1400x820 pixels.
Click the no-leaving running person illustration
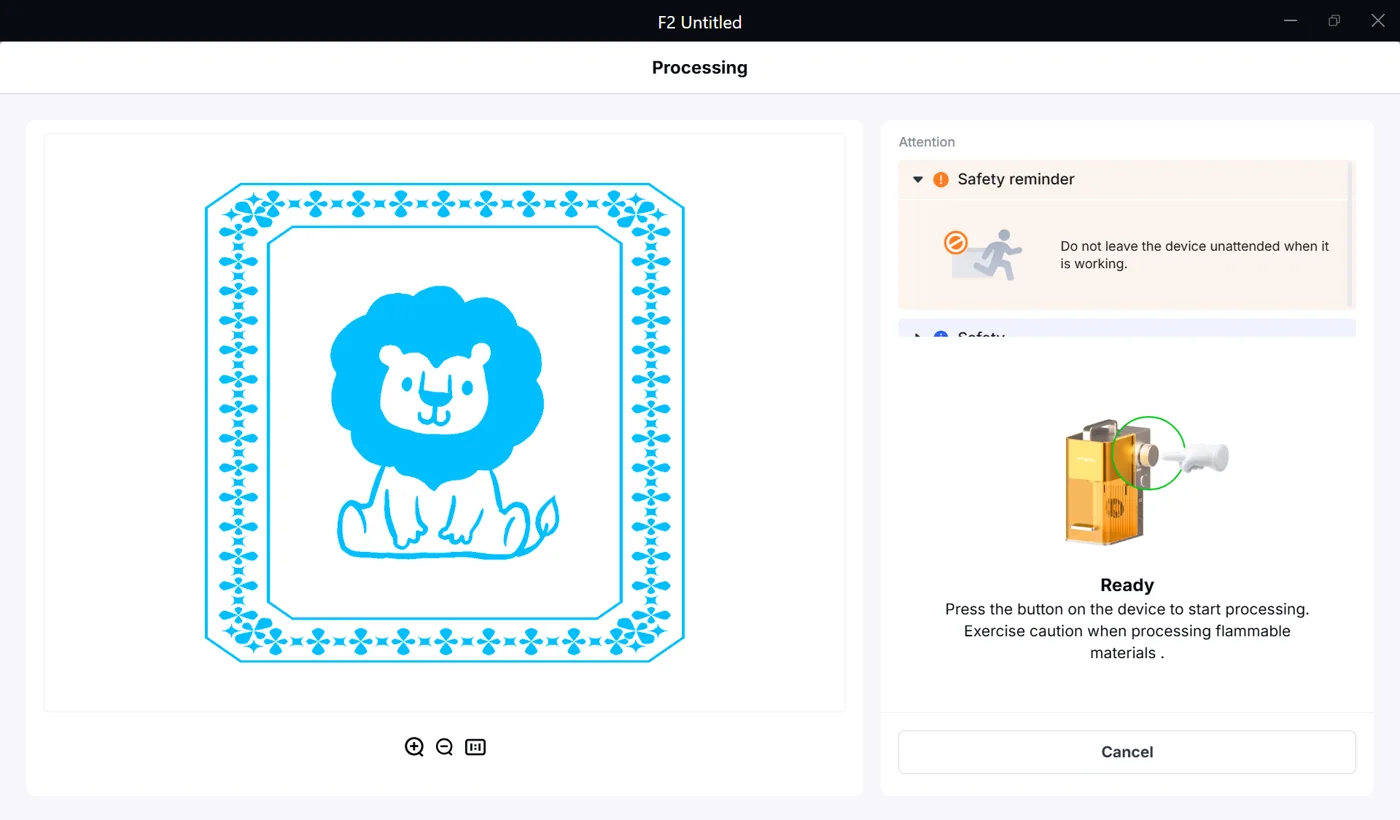click(x=984, y=255)
